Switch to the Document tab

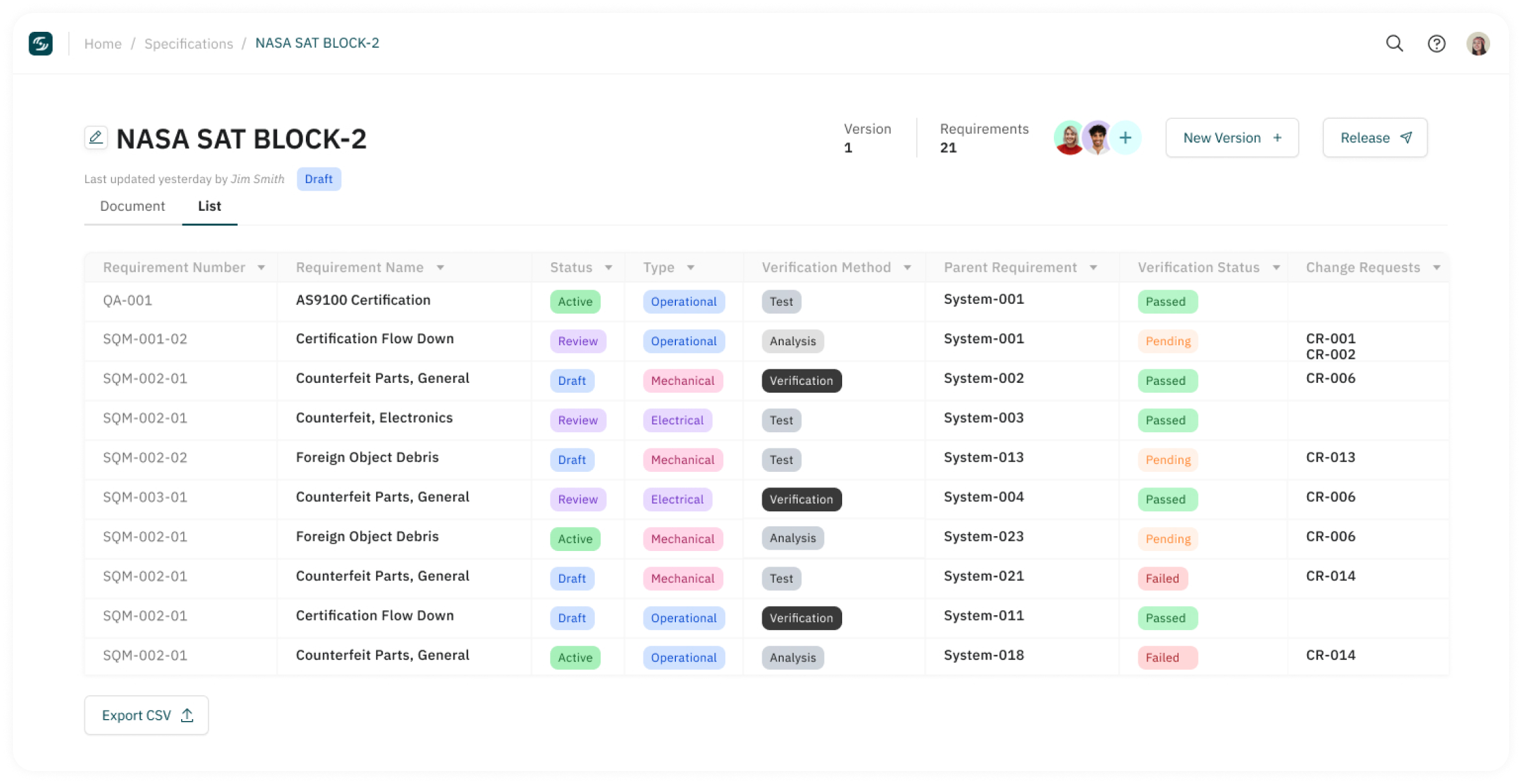point(132,206)
